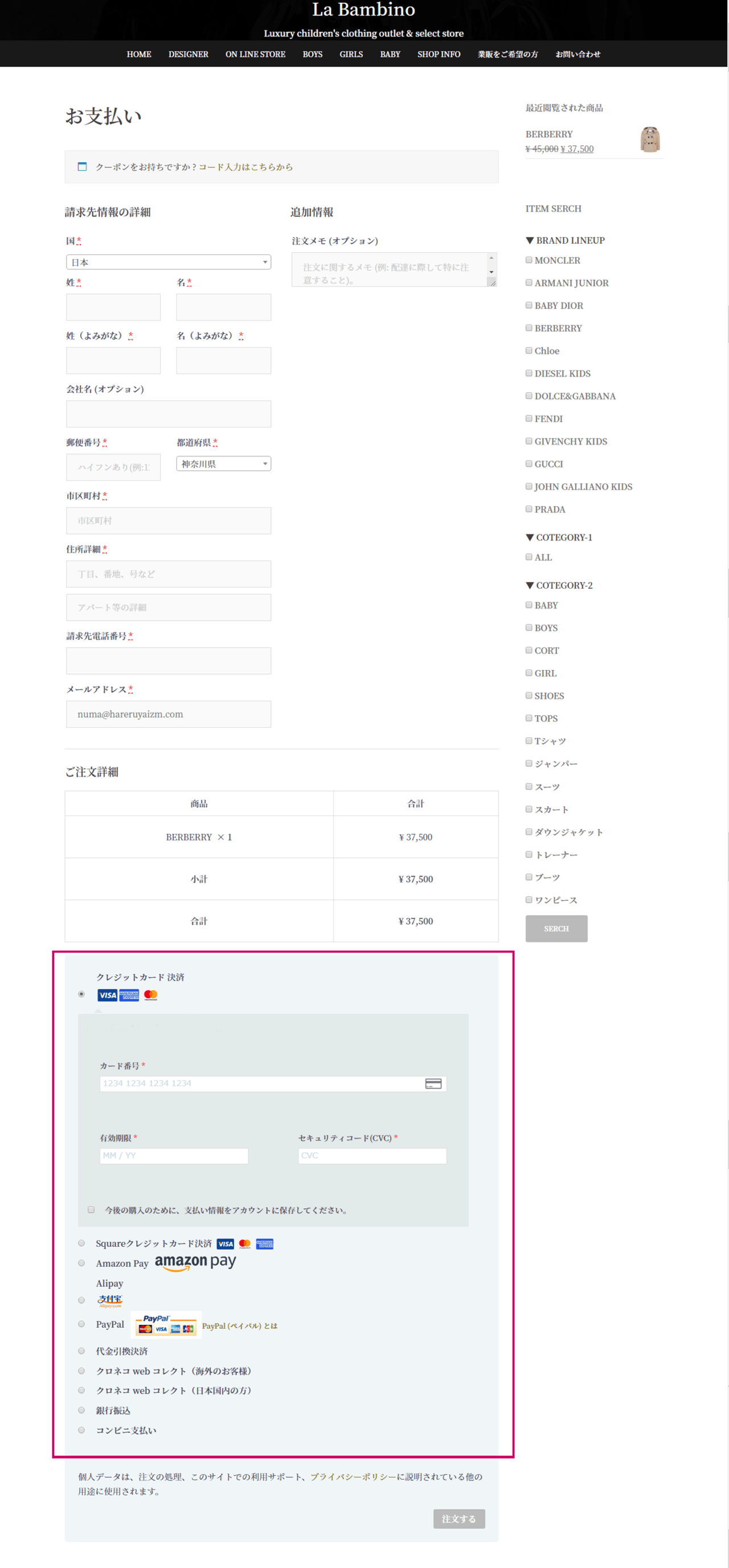Click the CVC security code field
The height and width of the screenshot is (1568, 729).
click(x=372, y=1155)
